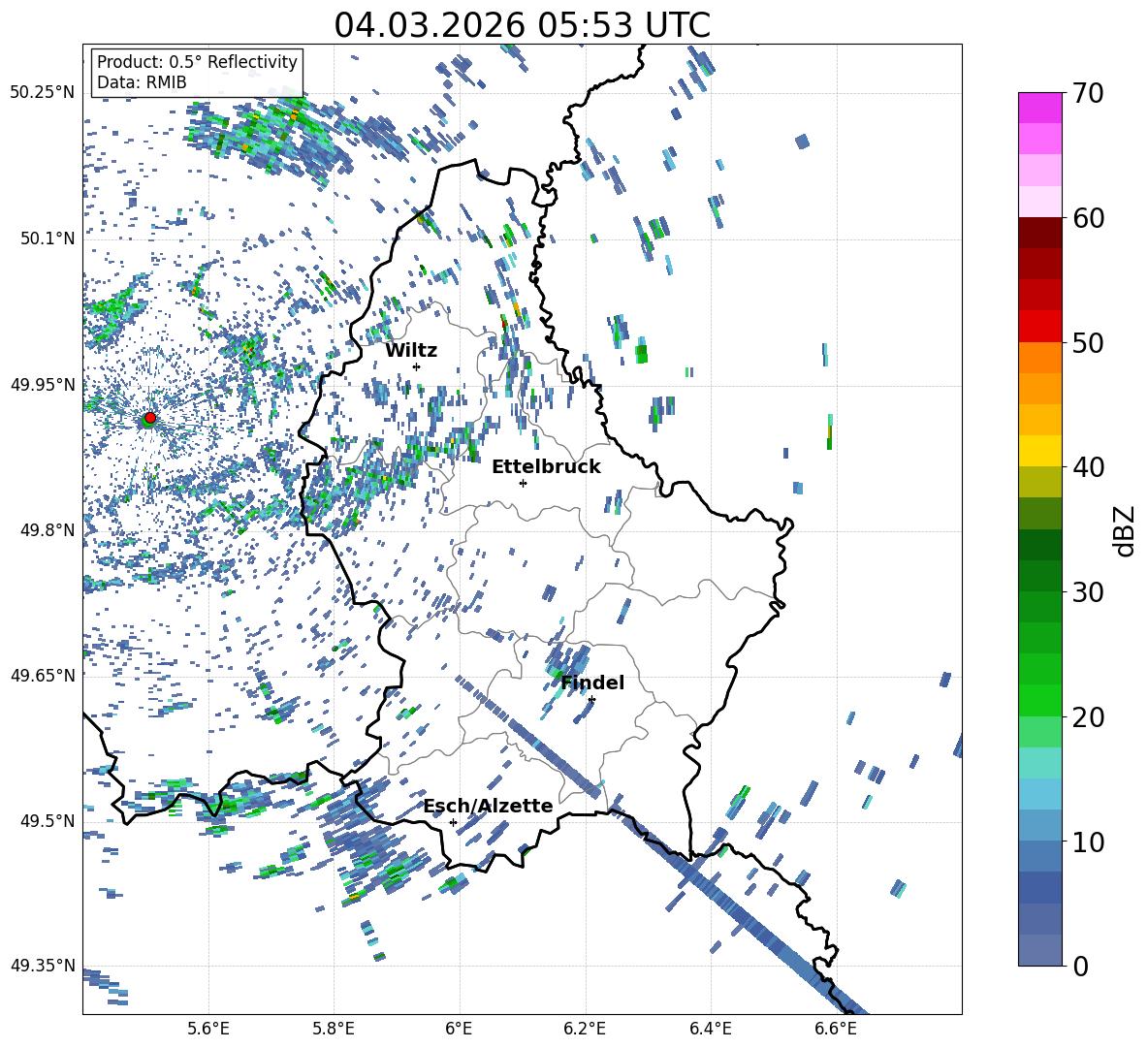Click the 49.35°N latitude label
Image resolution: width=1148 pixels, height=1048 pixels.
[x=43, y=966]
